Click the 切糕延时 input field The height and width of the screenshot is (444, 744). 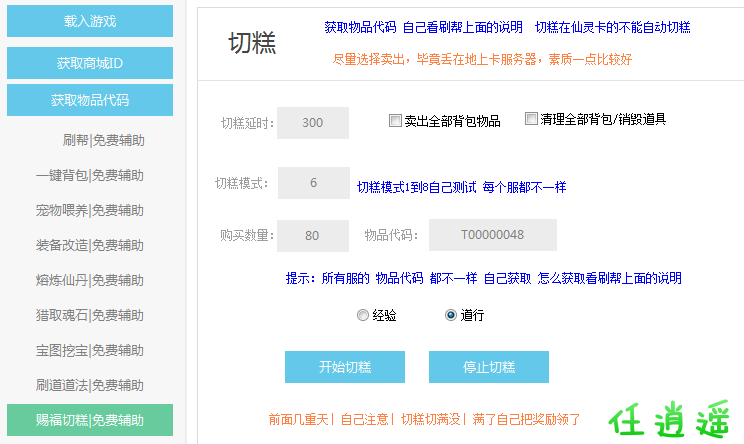tap(312, 123)
